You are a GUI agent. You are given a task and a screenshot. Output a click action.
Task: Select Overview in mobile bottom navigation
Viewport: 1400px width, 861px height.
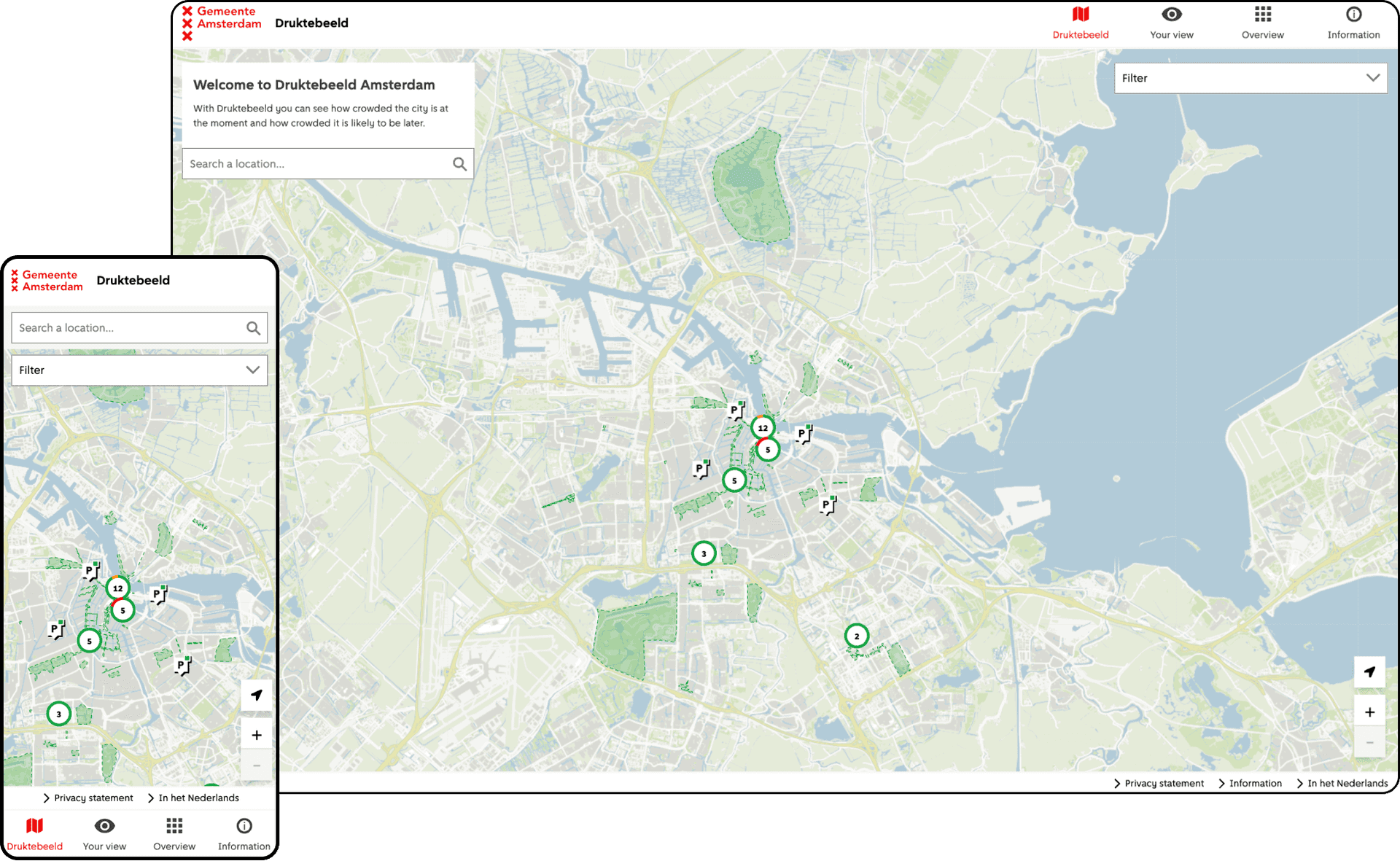tap(174, 834)
